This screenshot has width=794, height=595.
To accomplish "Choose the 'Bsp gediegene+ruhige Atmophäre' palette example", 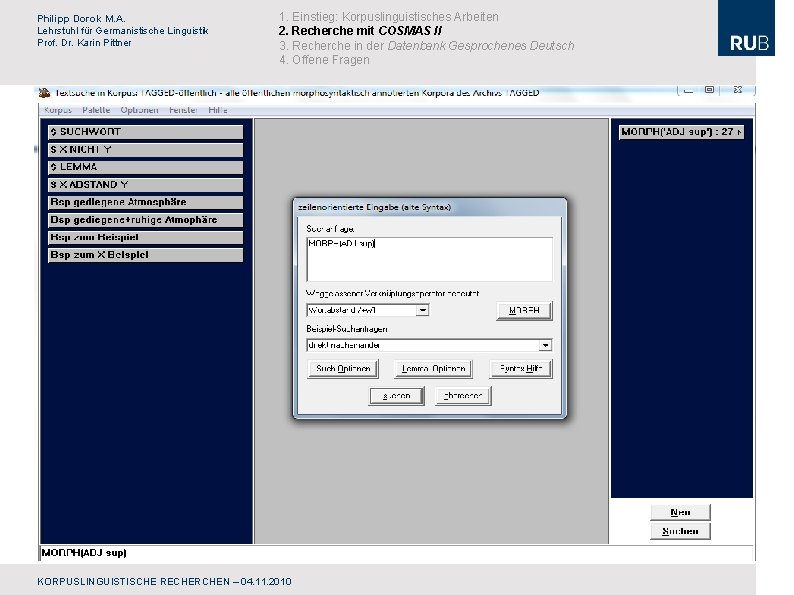I will point(145,220).
